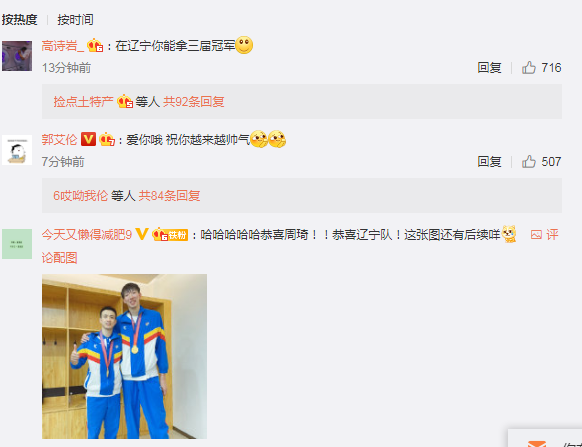
Task: Click the membership crown badge next to 郭艾伦
Action: pos(107,139)
